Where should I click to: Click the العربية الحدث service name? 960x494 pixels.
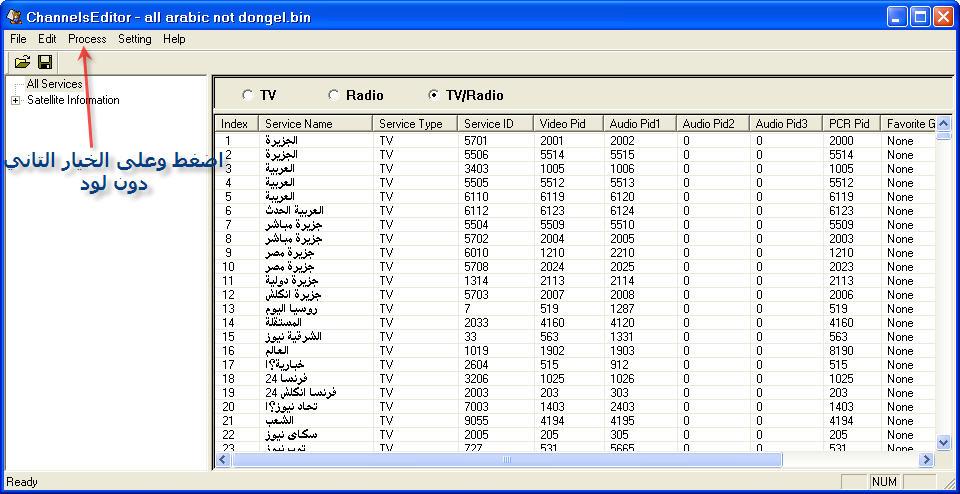pos(292,211)
